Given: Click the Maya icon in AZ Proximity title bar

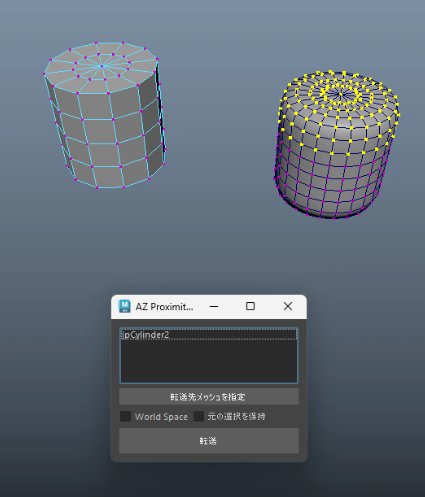Looking at the screenshot, I should click(x=125, y=306).
